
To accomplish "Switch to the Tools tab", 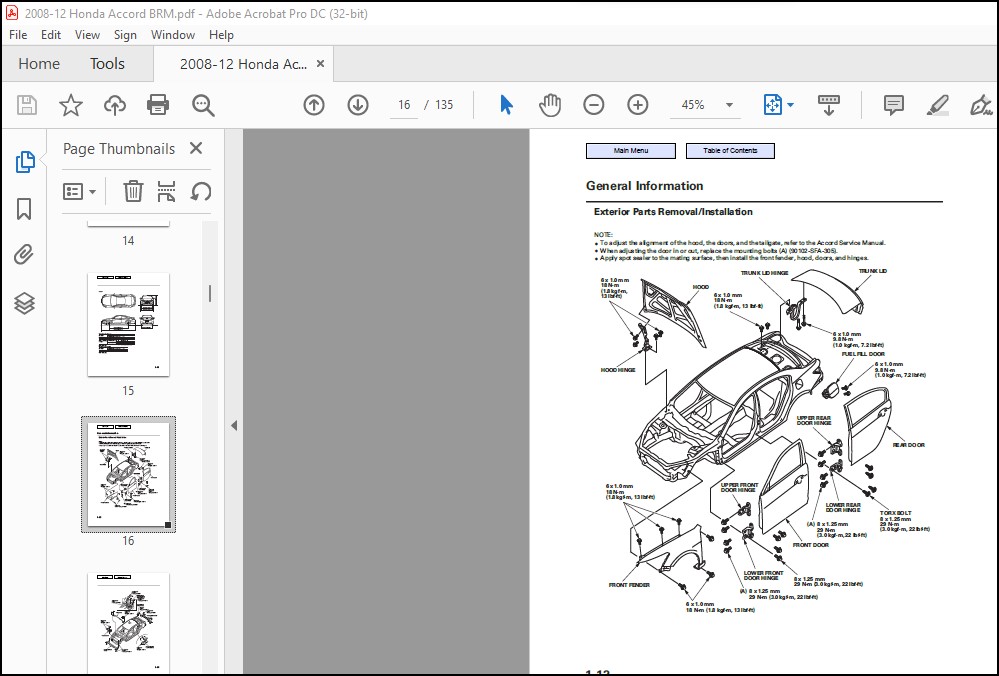I will [x=107, y=64].
